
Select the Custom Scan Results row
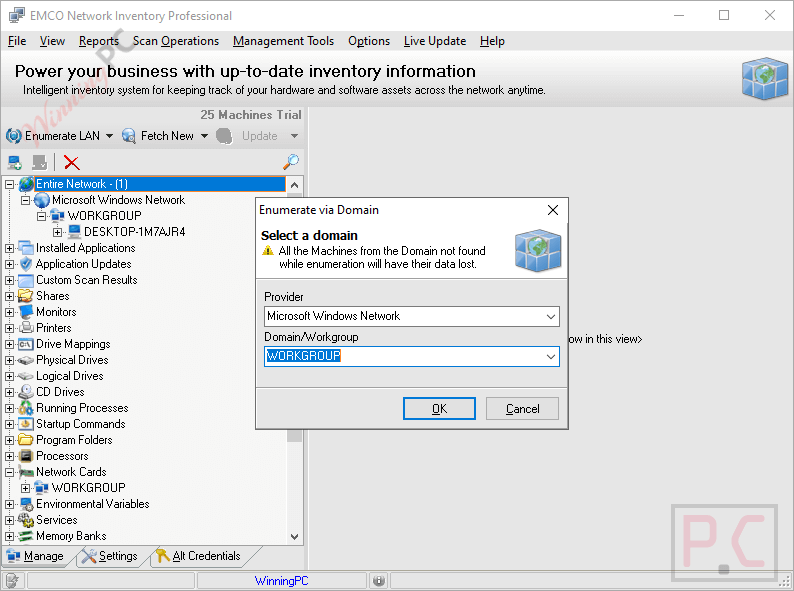87,280
